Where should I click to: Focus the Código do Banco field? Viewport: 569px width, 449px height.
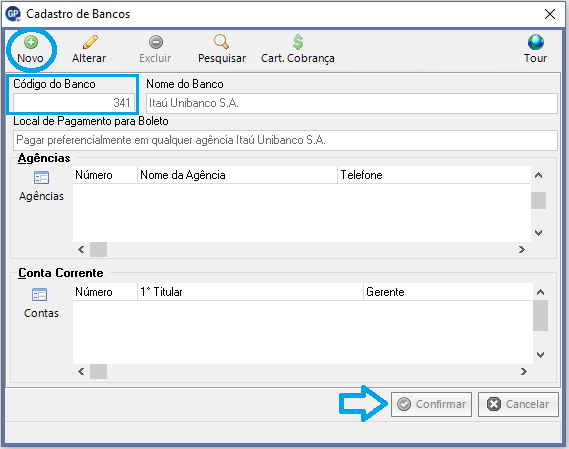coord(74,103)
